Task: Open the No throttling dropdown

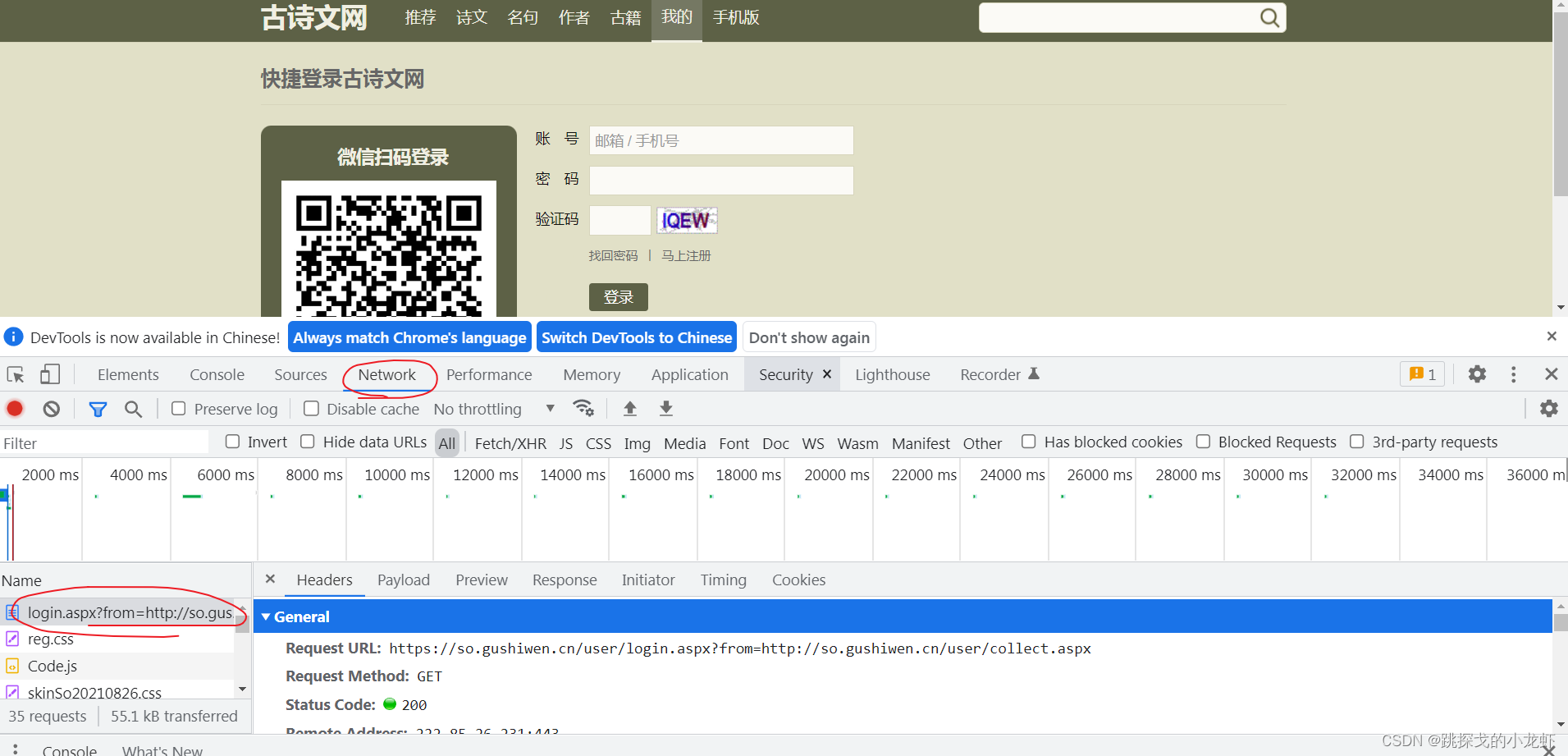Action: 494,409
